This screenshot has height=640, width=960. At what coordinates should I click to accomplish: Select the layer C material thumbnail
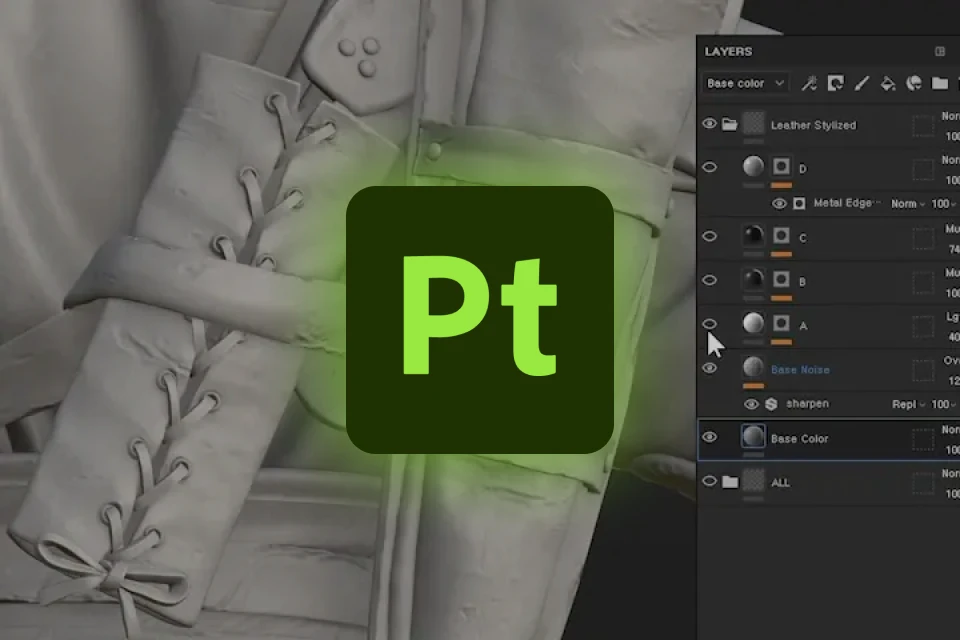tap(753, 235)
